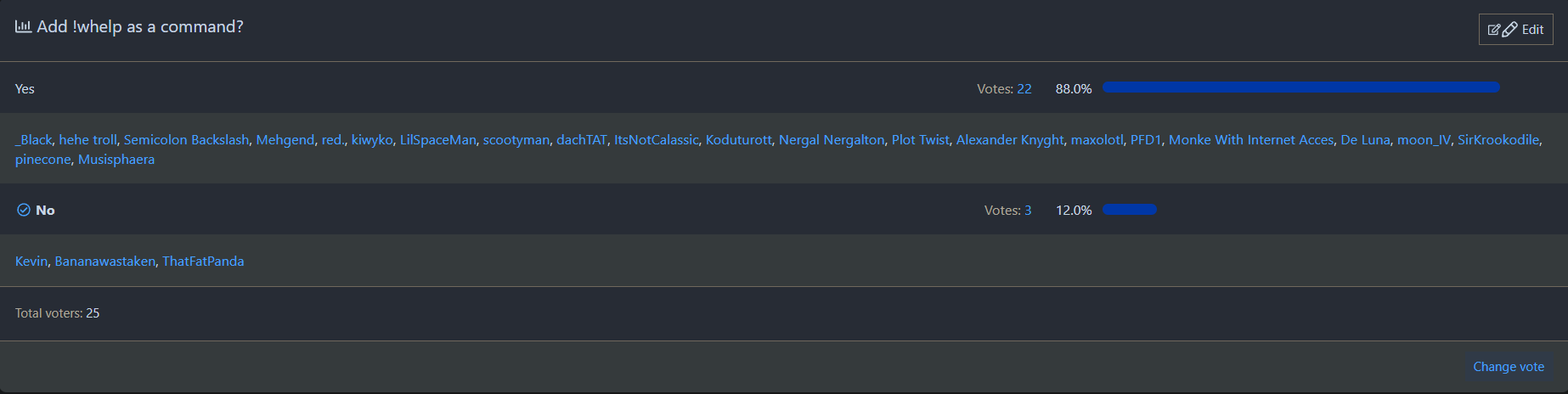Open voter profile _Black
1568x394 pixels.
pyautogui.click(x=33, y=140)
